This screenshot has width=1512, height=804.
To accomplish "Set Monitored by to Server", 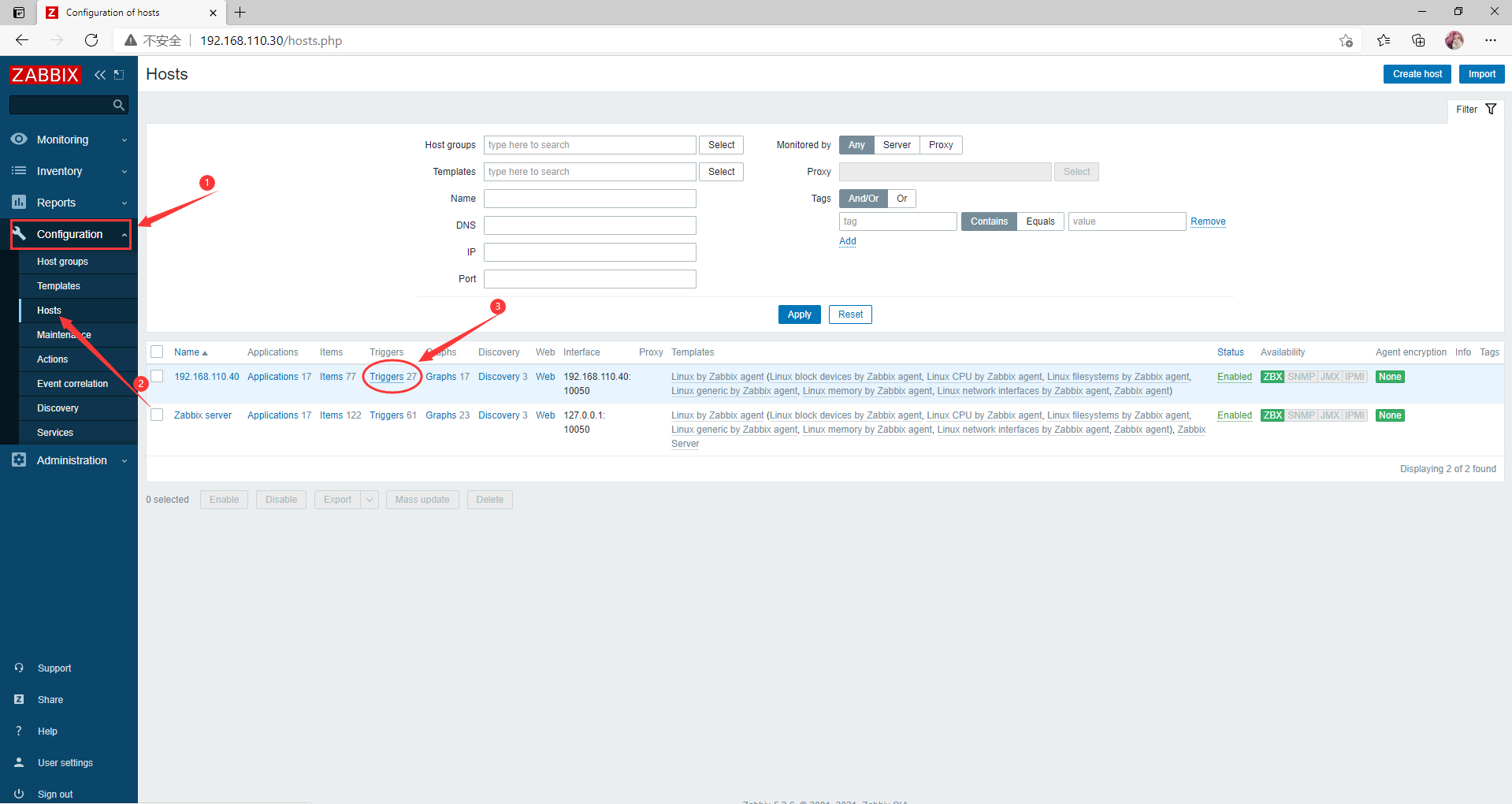I will coord(897,145).
